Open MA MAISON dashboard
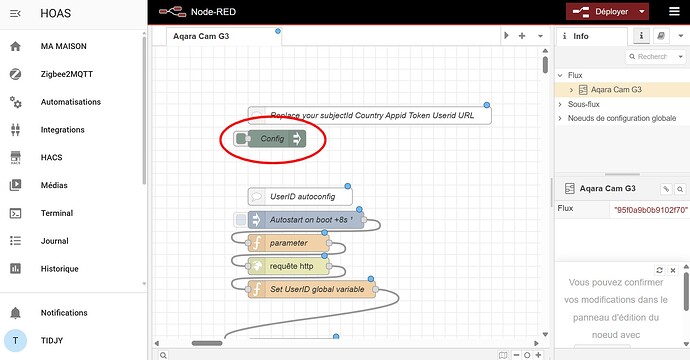 tap(64, 46)
